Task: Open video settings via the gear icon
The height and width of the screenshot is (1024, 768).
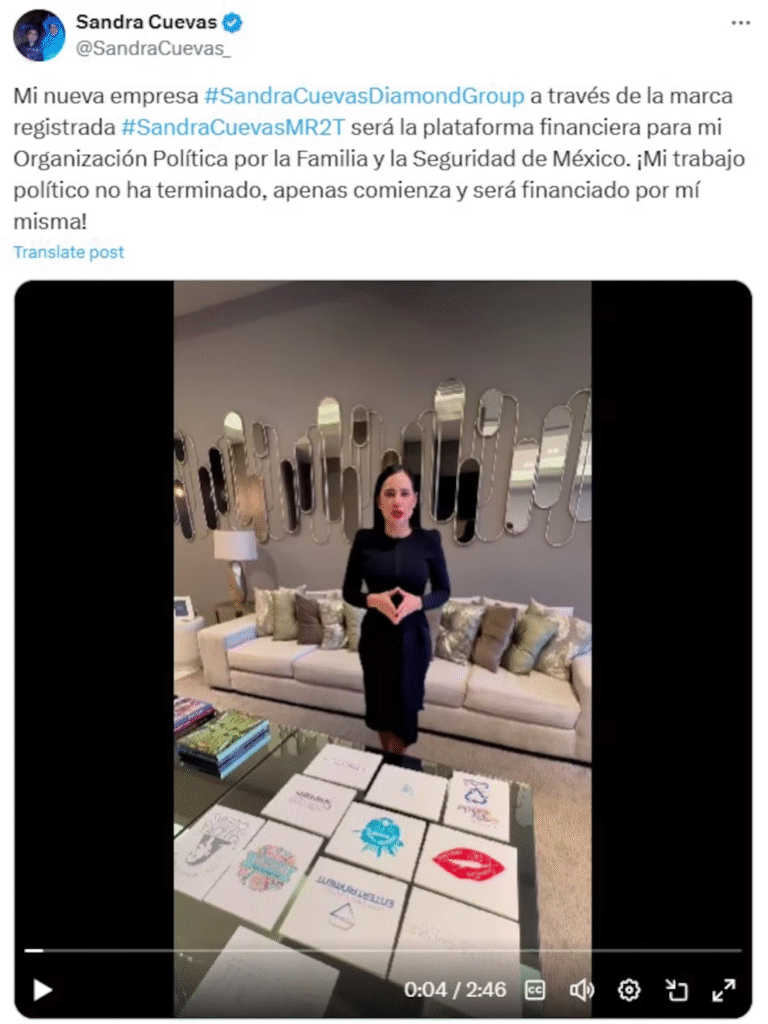Action: (x=629, y=990)
